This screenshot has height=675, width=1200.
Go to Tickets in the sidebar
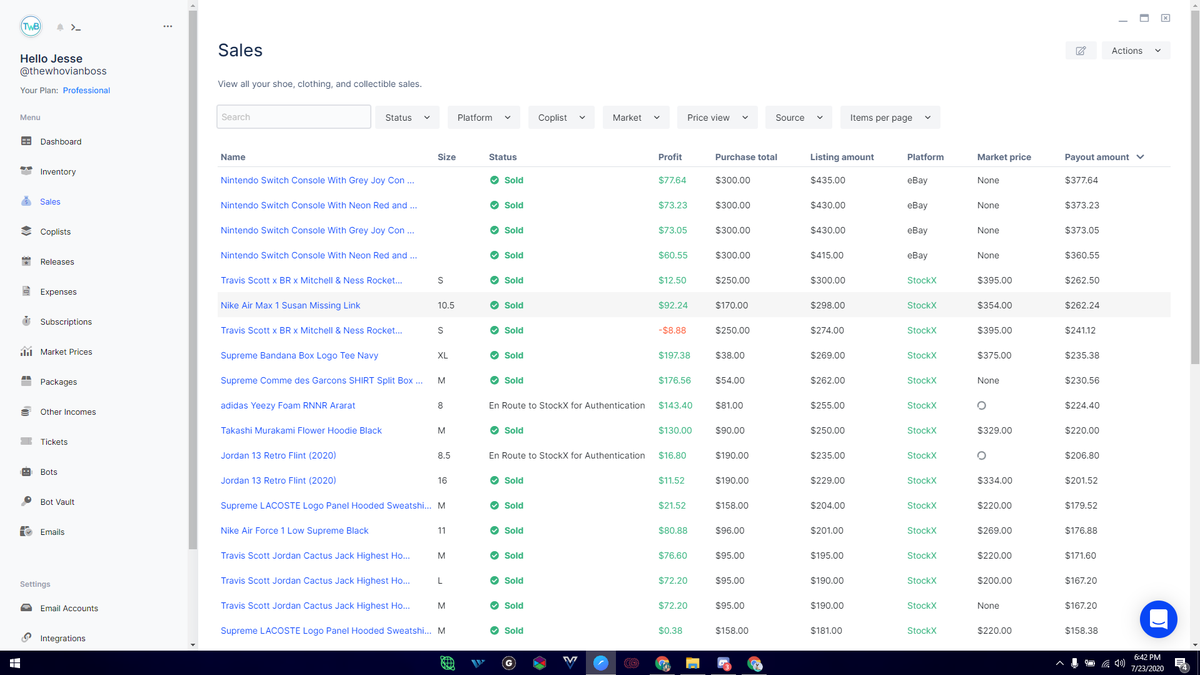click(53, 441)
